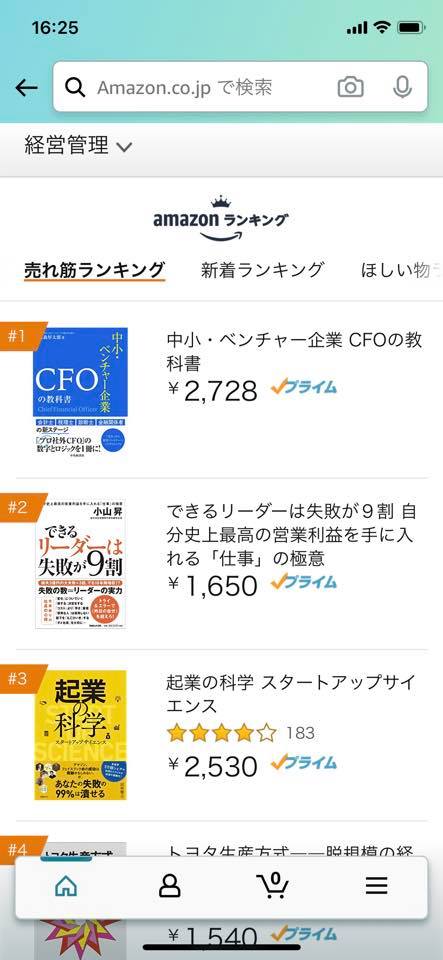This screenshot has height=960, width=443.
Task: Switch to 新着ランキング tab
Action: click(x=262, y=269)
